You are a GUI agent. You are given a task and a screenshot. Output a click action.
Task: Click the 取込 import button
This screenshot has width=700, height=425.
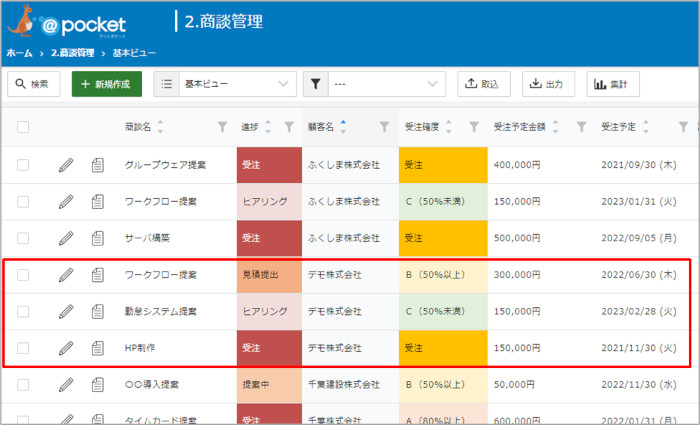(484, 84)
